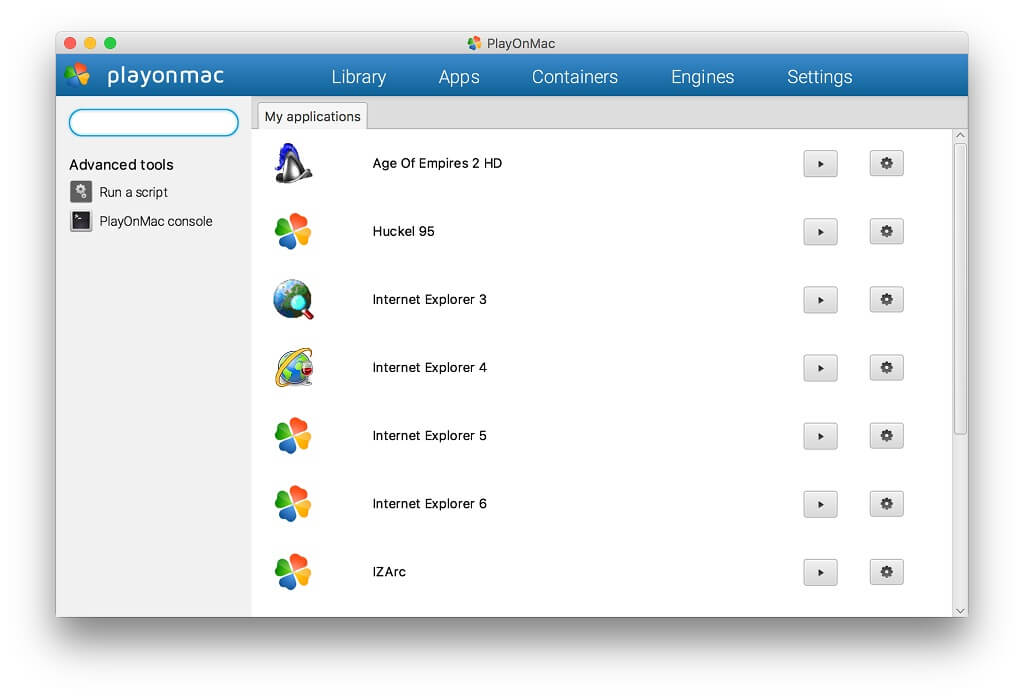Screen dimensions: 1024x697
Task: Select the Internet Explorer 4 name
Action: point(429,367)
